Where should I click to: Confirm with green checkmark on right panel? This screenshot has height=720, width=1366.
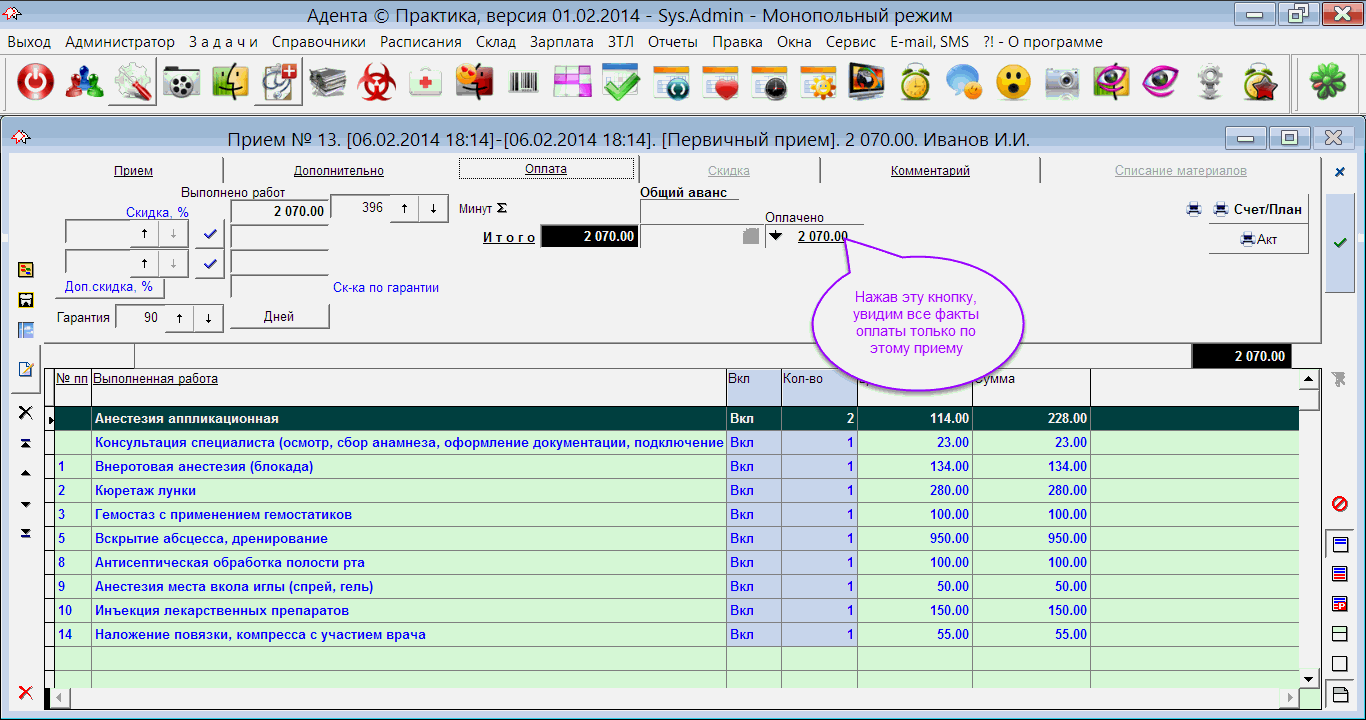[x=1340, y=242]
